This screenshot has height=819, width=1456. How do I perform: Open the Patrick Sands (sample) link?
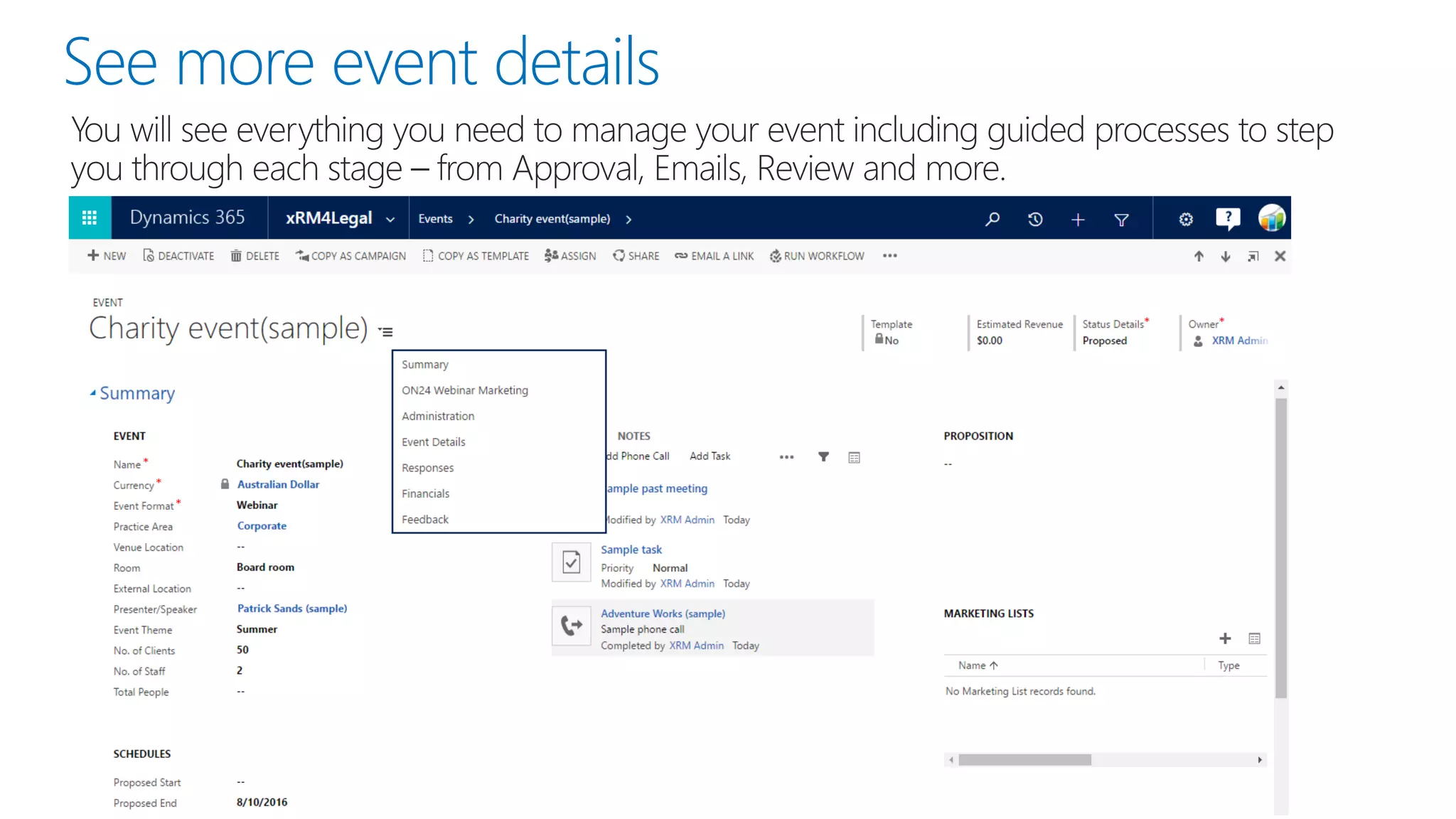[x=291, y=609]
